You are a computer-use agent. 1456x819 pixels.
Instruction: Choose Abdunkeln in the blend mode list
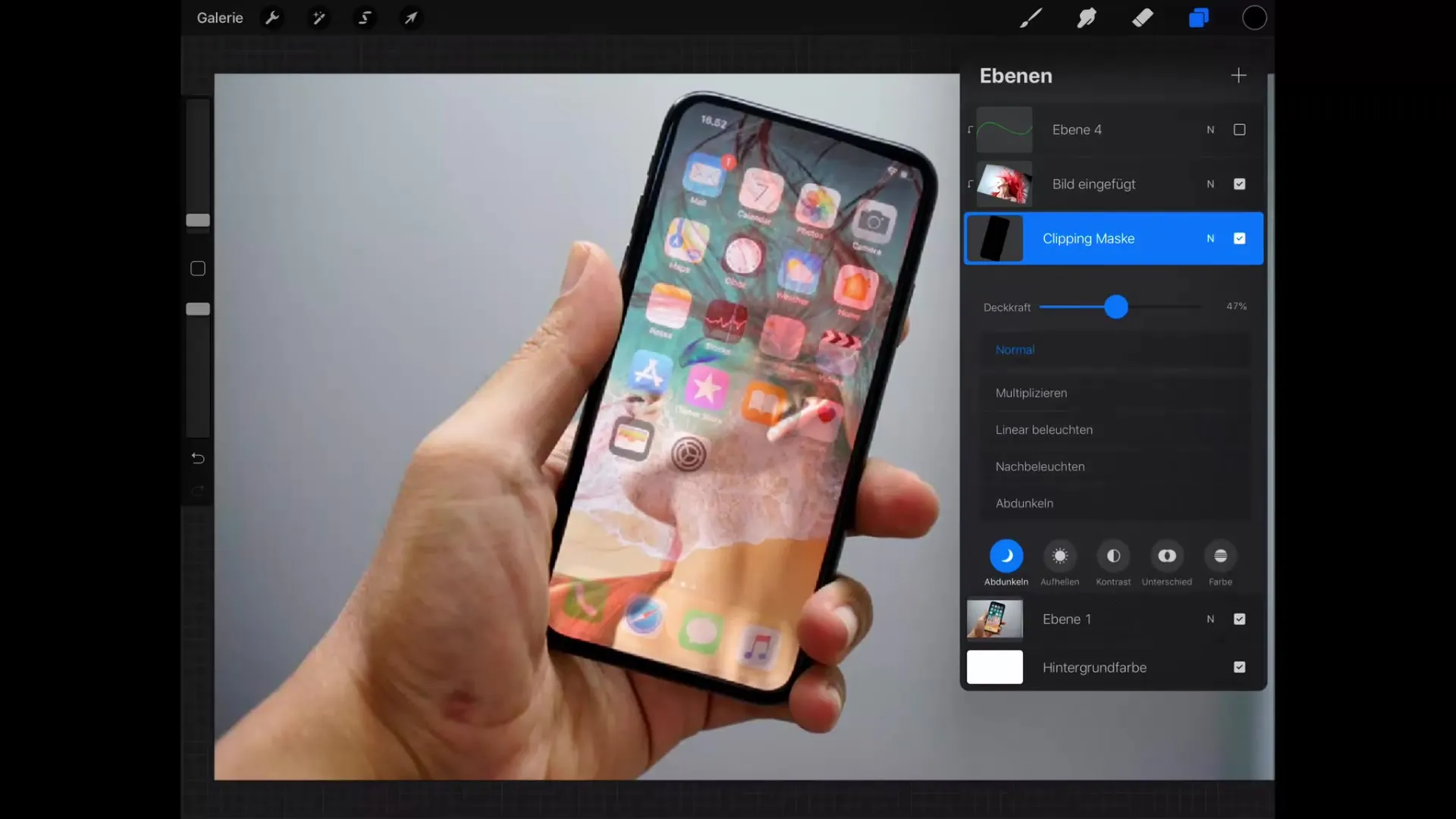click(x=1116, y=503)
